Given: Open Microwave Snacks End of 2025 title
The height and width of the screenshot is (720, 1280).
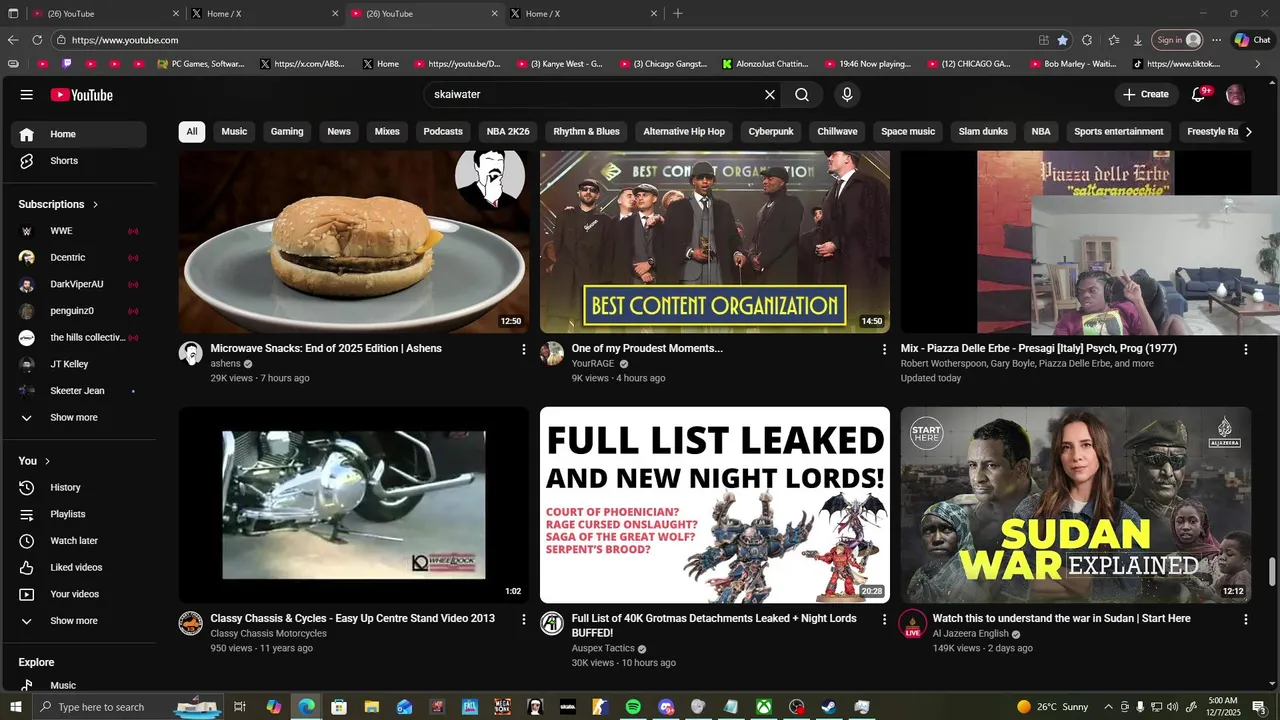Looking at the screenshot, I should 326,349.
